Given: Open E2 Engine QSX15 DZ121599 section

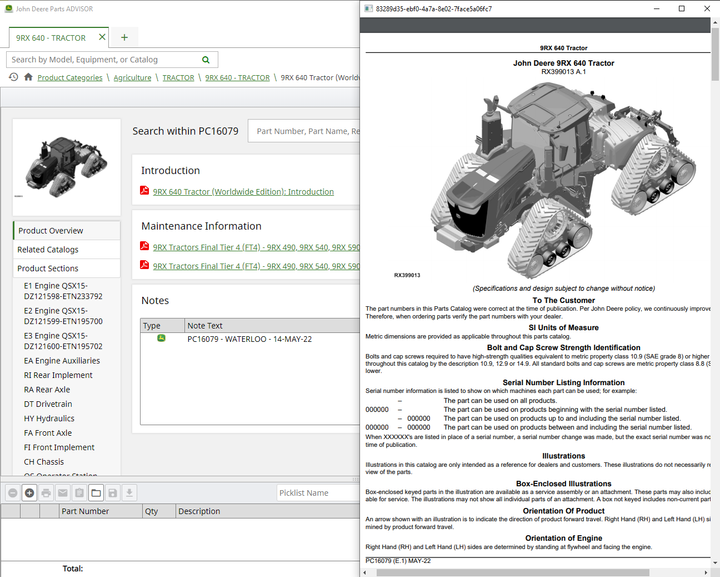Looking at the screenshot, I should (x=63, y=316).
